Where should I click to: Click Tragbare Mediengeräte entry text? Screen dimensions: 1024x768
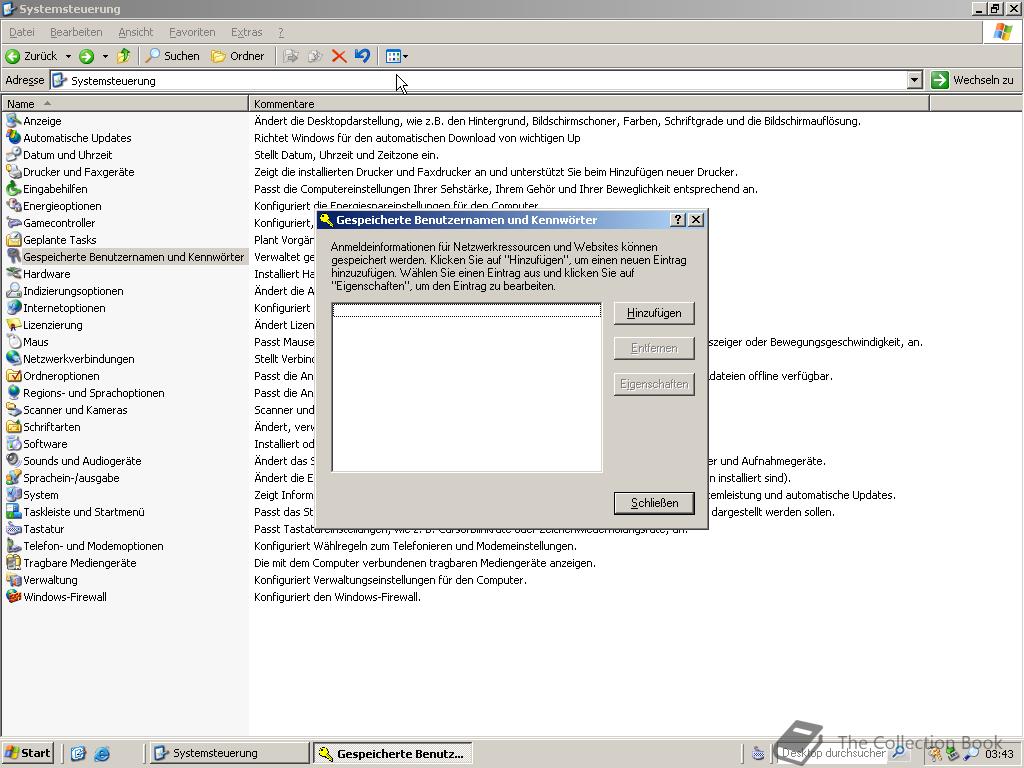(x=80, y=563)
